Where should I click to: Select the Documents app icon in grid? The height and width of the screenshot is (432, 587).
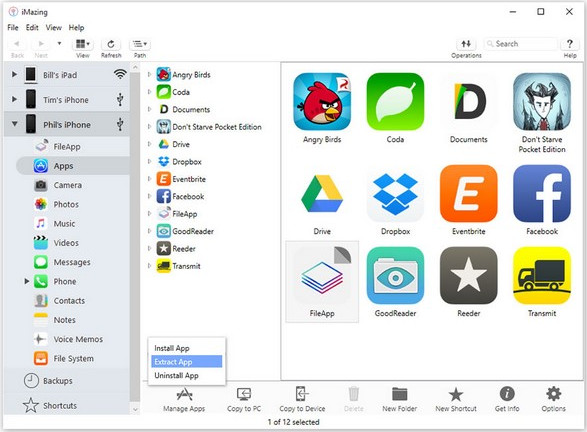pos(469,101)
